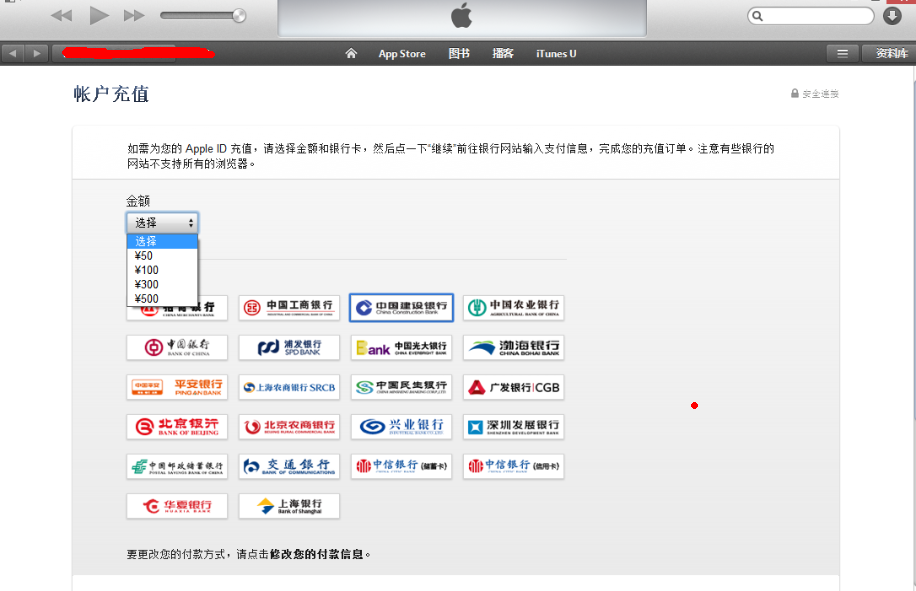Switch to 图书 tab

459,54
